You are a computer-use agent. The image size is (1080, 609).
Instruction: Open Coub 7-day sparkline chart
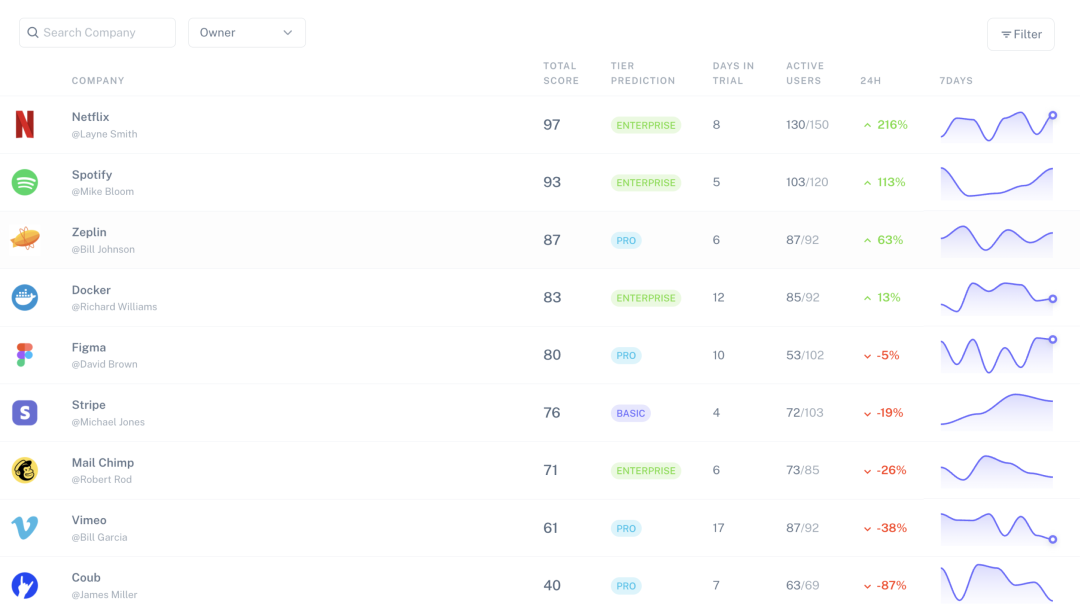click(997, 584)
